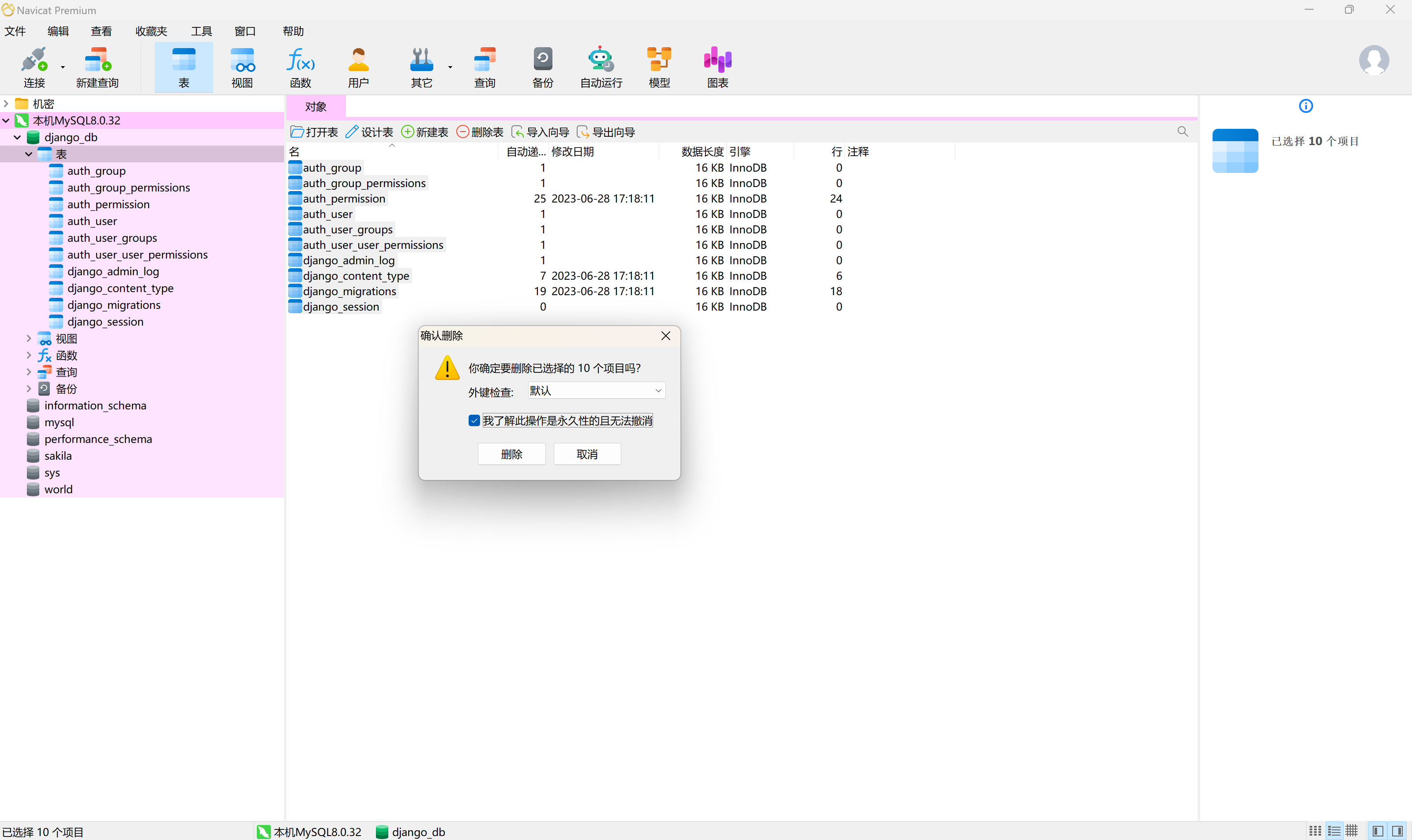The image size is (1412, 840).
Task: Open the 工具 (Tools) menu
Action: tap(201, 31)
